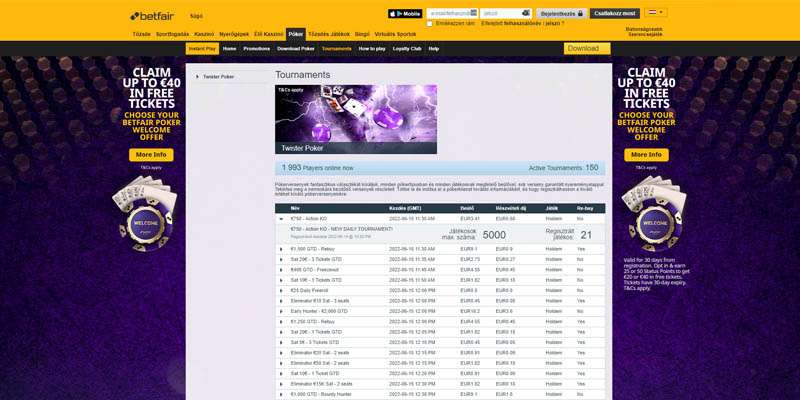This screenshot has height=400, width=800.
Task: Expand the Early Hunter €2,000 GTD row
Action: click(x=281, y=311)
